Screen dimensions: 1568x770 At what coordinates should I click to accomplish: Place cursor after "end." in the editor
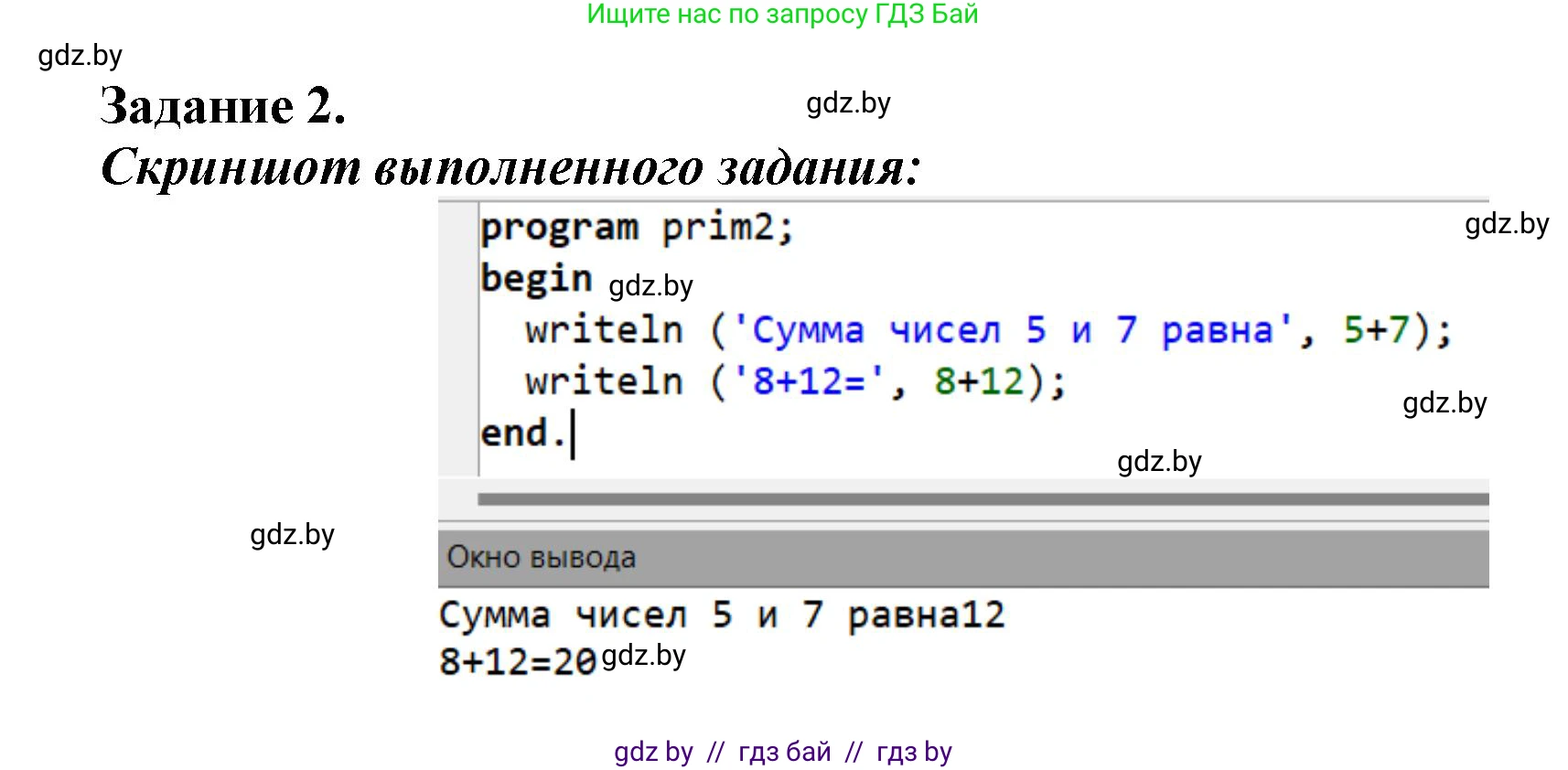tap(572, 433)
